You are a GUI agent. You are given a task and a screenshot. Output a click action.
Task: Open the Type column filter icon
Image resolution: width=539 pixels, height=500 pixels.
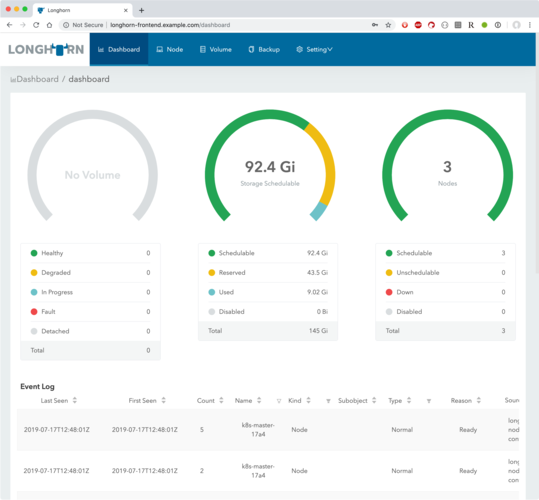pos(429,401)
